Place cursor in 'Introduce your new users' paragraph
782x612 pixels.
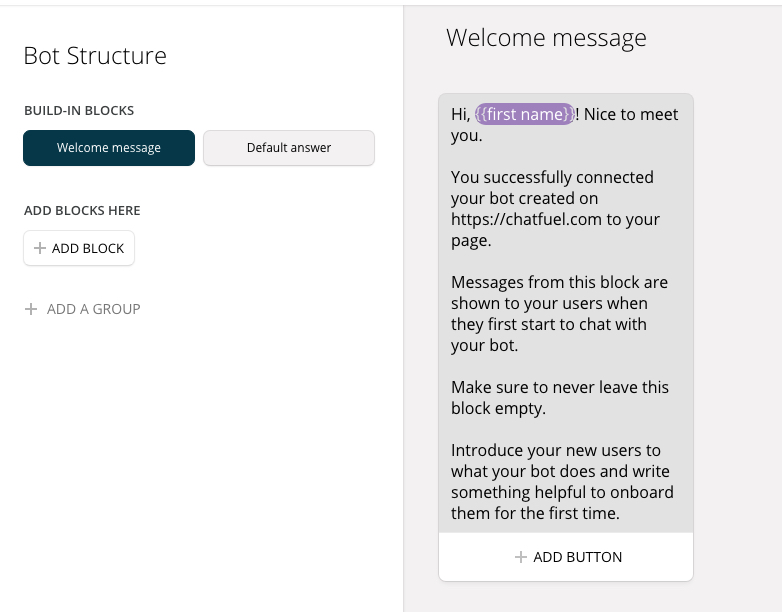tap(562, 481)
